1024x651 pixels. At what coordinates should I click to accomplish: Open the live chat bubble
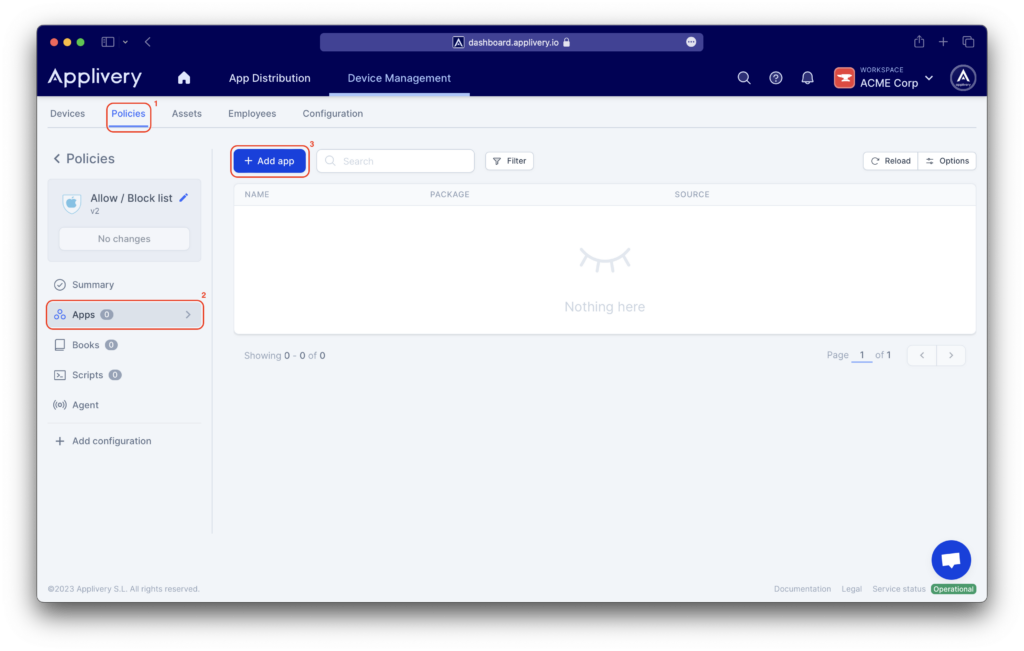coord(951,560)
